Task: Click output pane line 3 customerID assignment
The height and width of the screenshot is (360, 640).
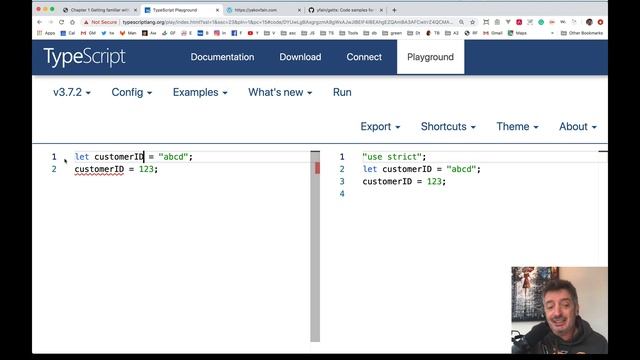Action: [404, 181]
